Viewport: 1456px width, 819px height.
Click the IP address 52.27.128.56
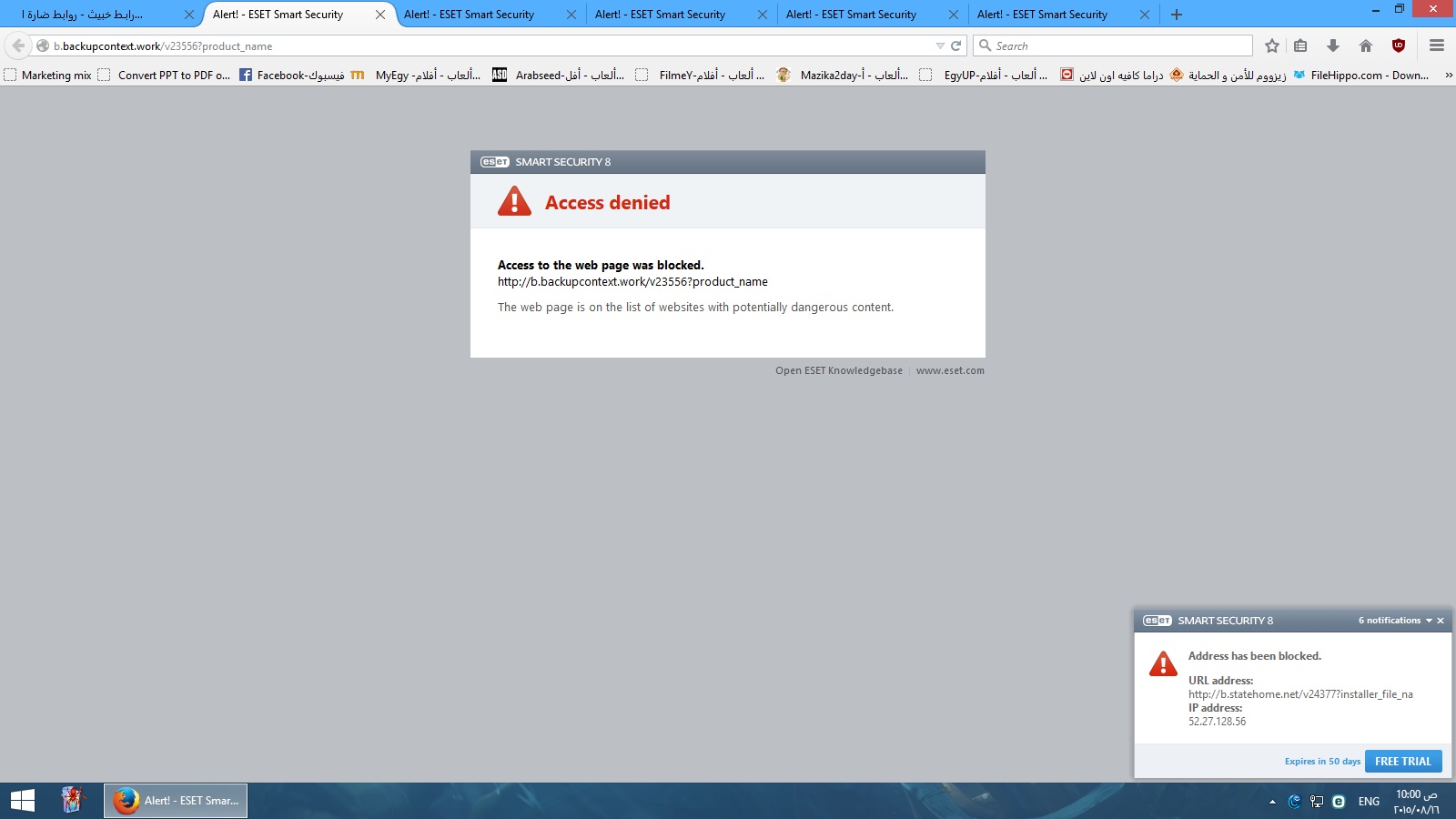pyautogui.click(x=1217, y=722)
